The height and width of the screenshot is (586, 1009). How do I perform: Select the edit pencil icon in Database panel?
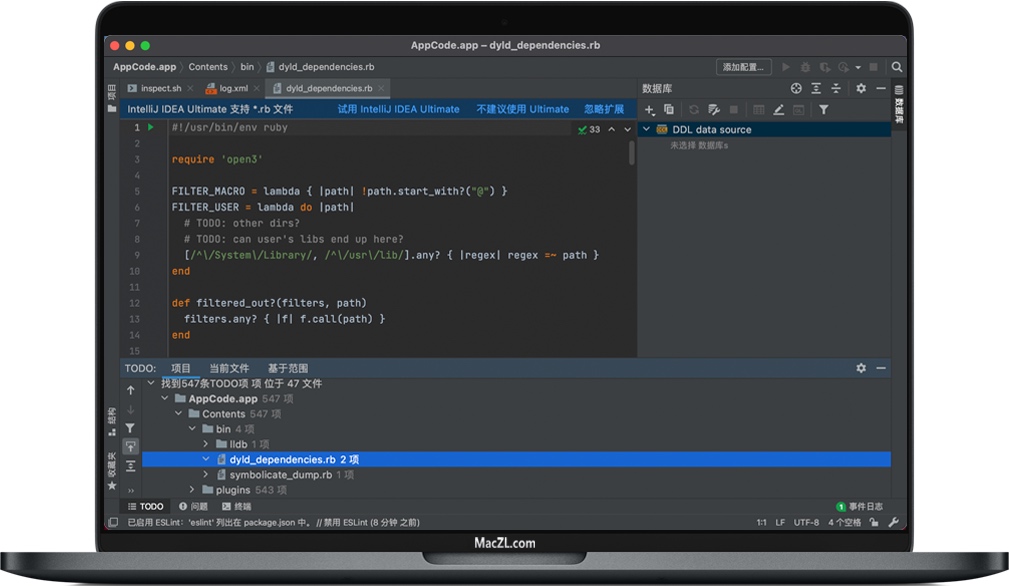(x=779, y=110)
